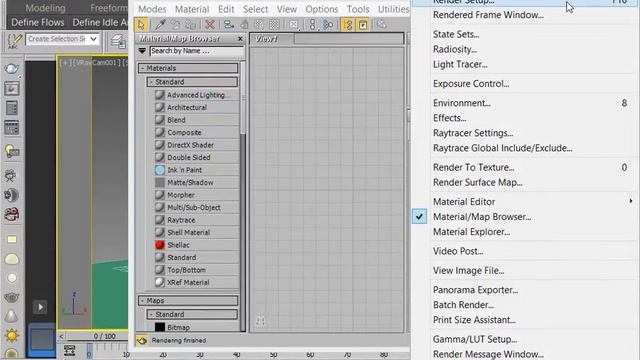Image resolution: width=640 pixels, height=360 pixels.
Task: Collapse the Standard group under Maps
Action: tap(192, 314)
